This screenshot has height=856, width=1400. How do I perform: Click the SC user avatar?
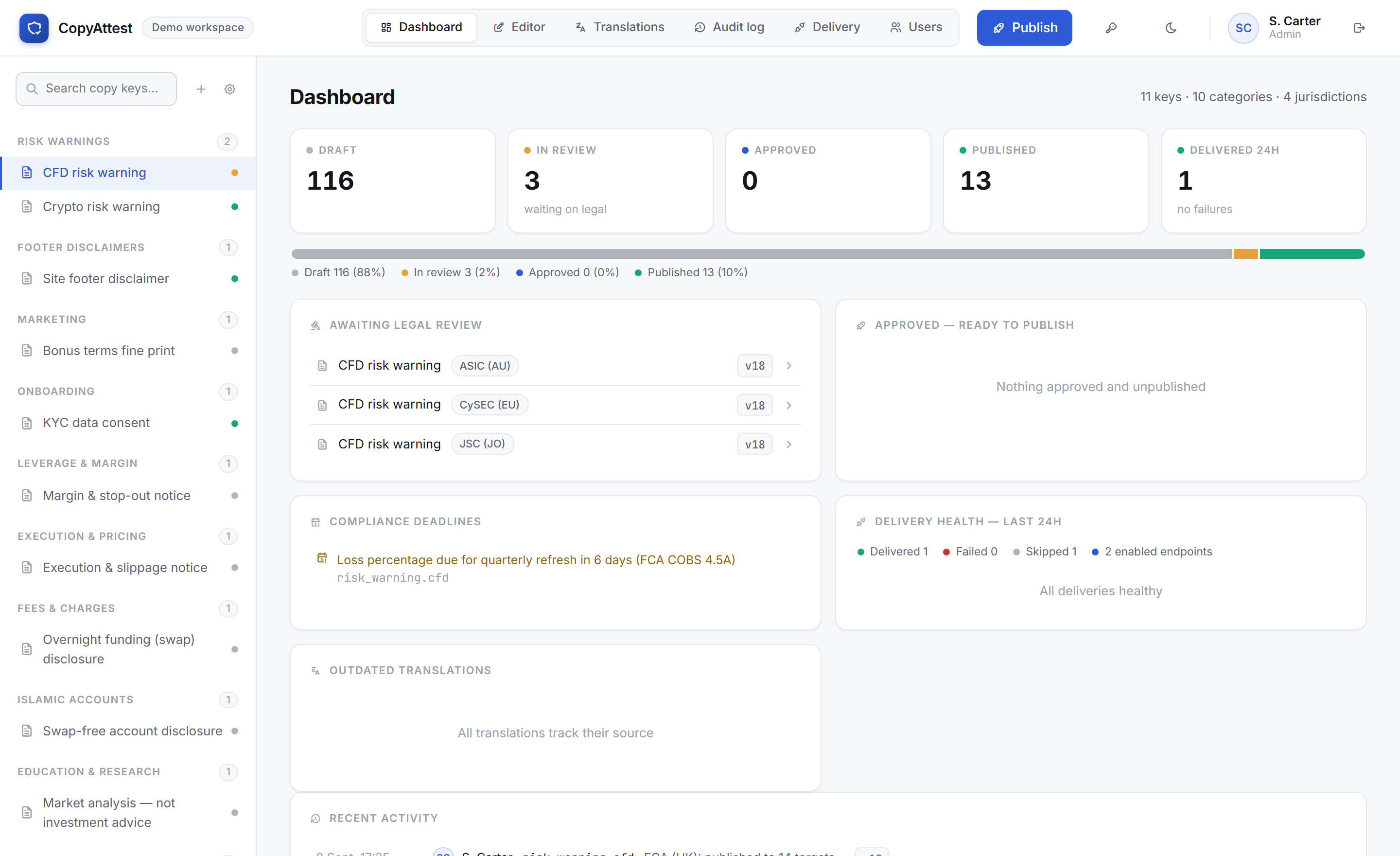tap(1242, 28)
